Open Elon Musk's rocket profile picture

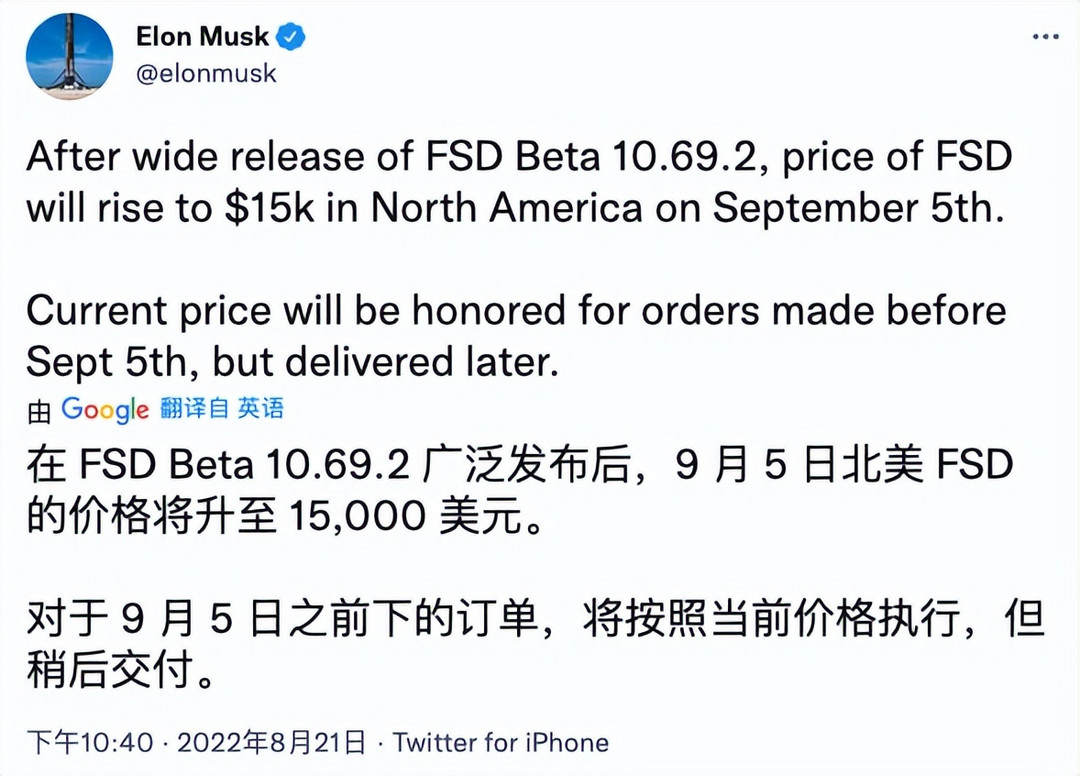click(69, 56)
